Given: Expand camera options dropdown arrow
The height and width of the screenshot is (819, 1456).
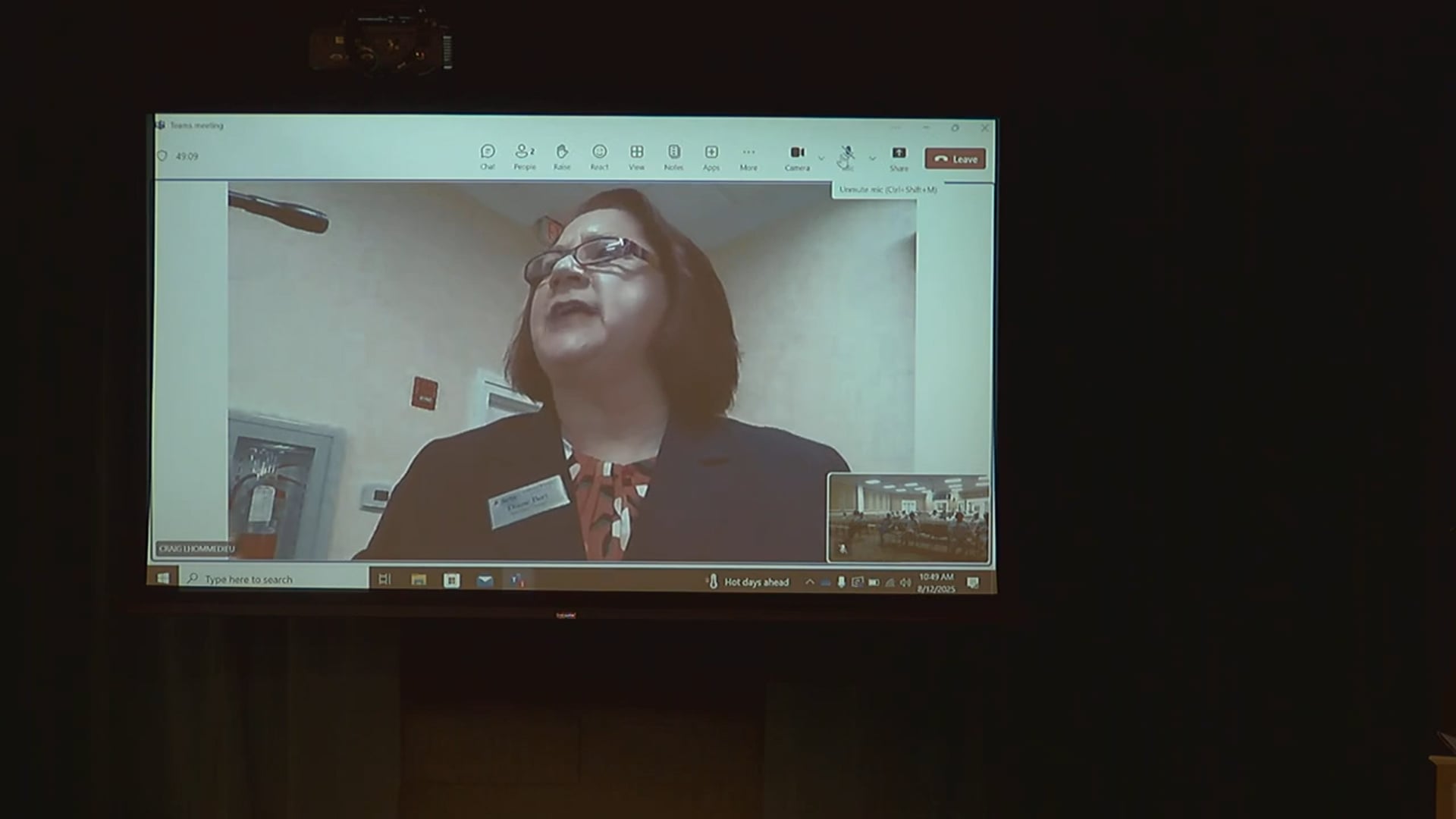Looking at the screenshot, I should pos(821,158).
